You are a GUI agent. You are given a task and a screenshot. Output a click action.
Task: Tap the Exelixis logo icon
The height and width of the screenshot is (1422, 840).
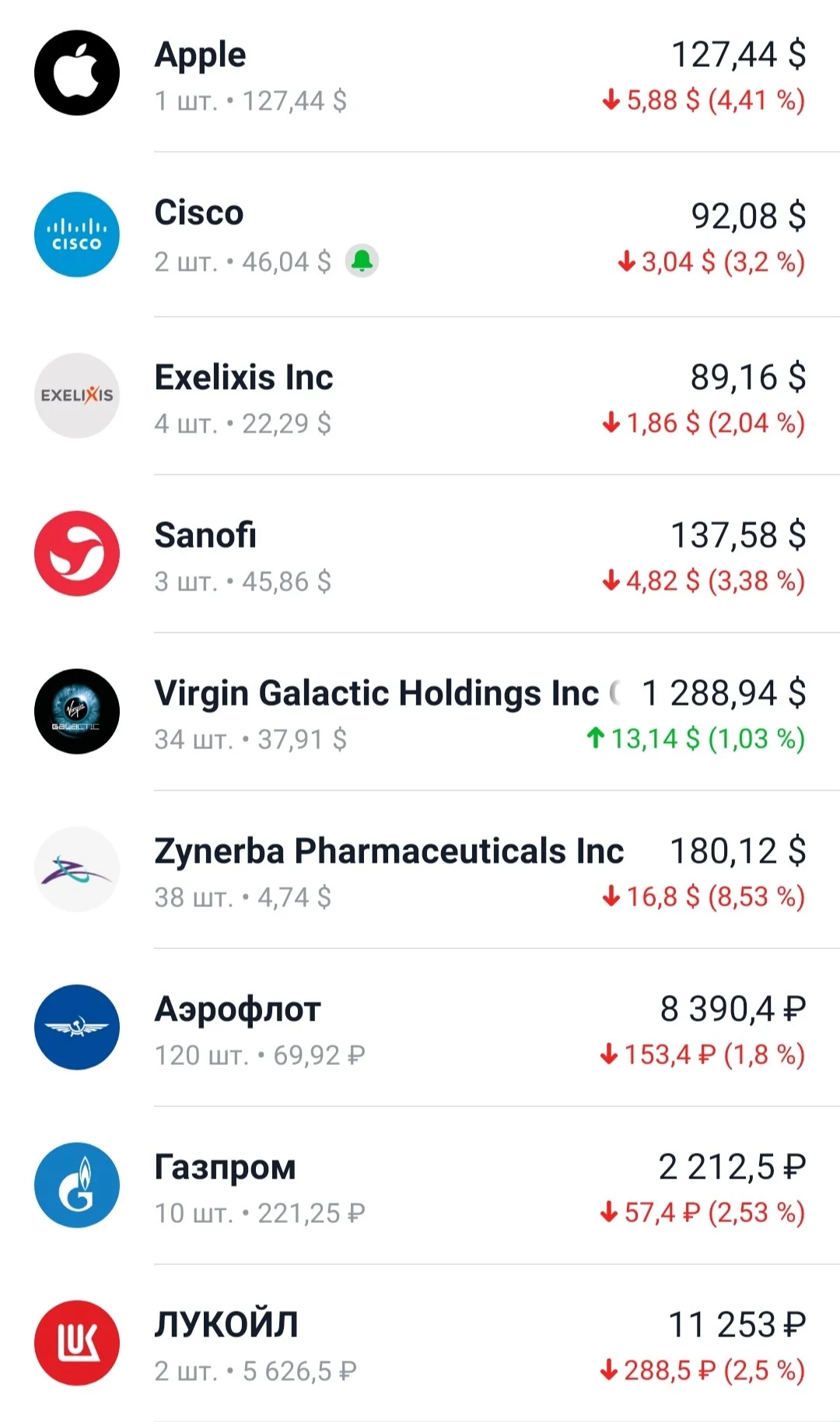click(77, 395)
